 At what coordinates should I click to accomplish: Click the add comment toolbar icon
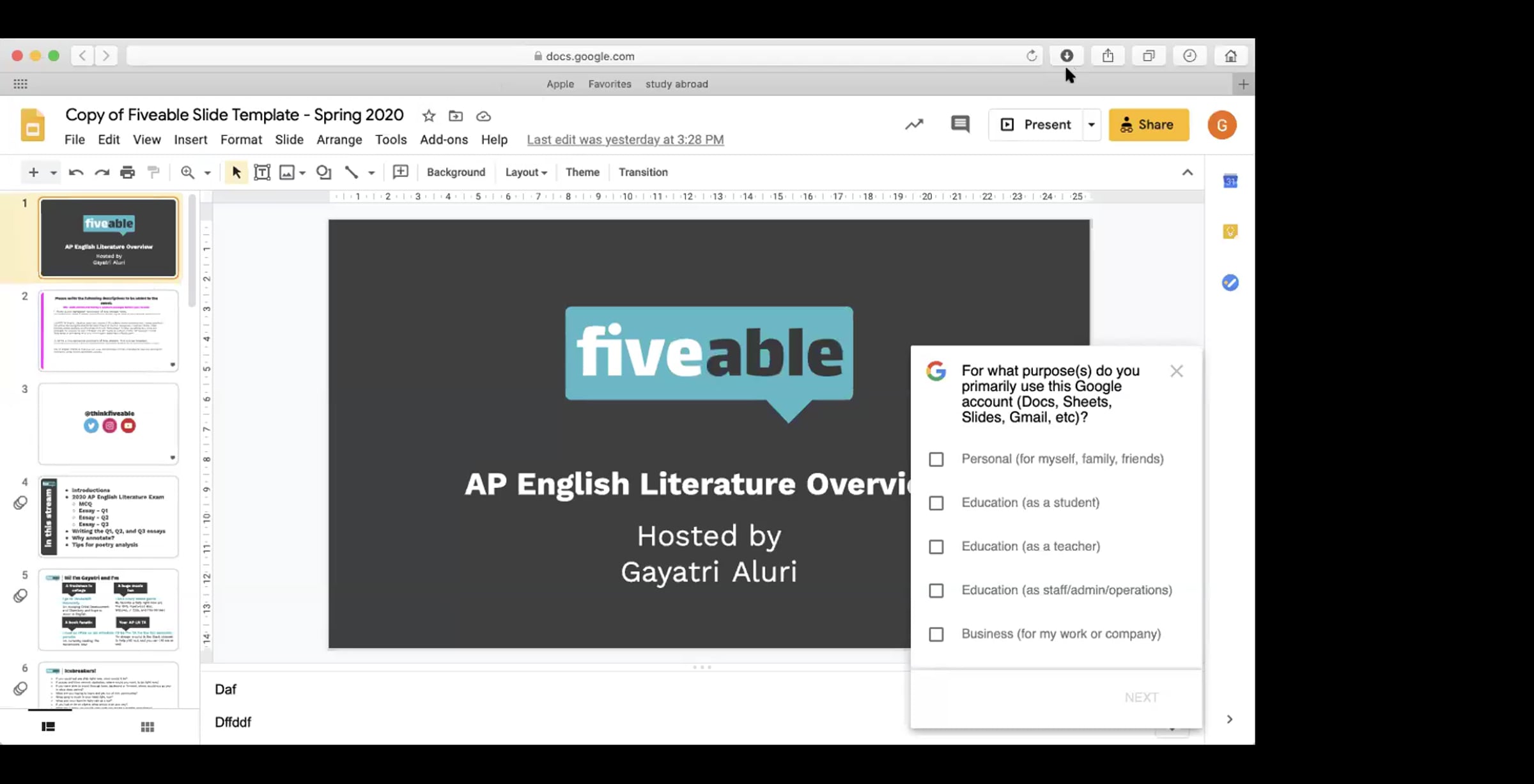click(401, 172)
